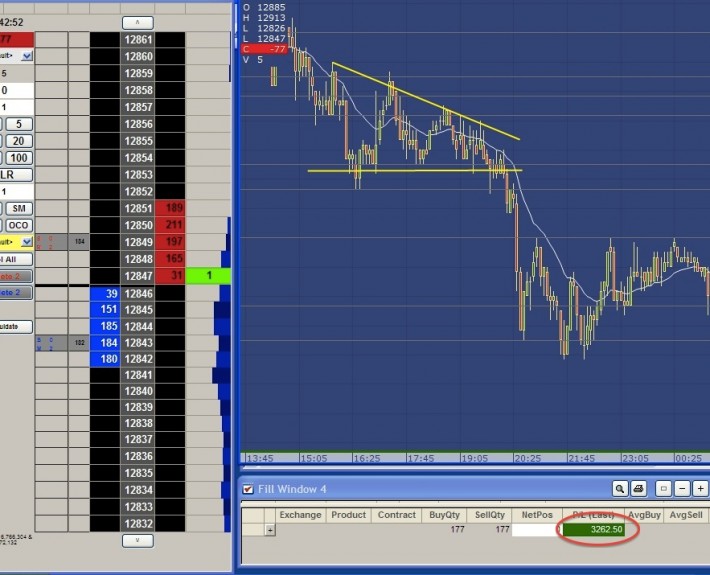Click the green cell showing 1 at 12847
This screenshot has width=710, height=575.
(x=209, y=276)
